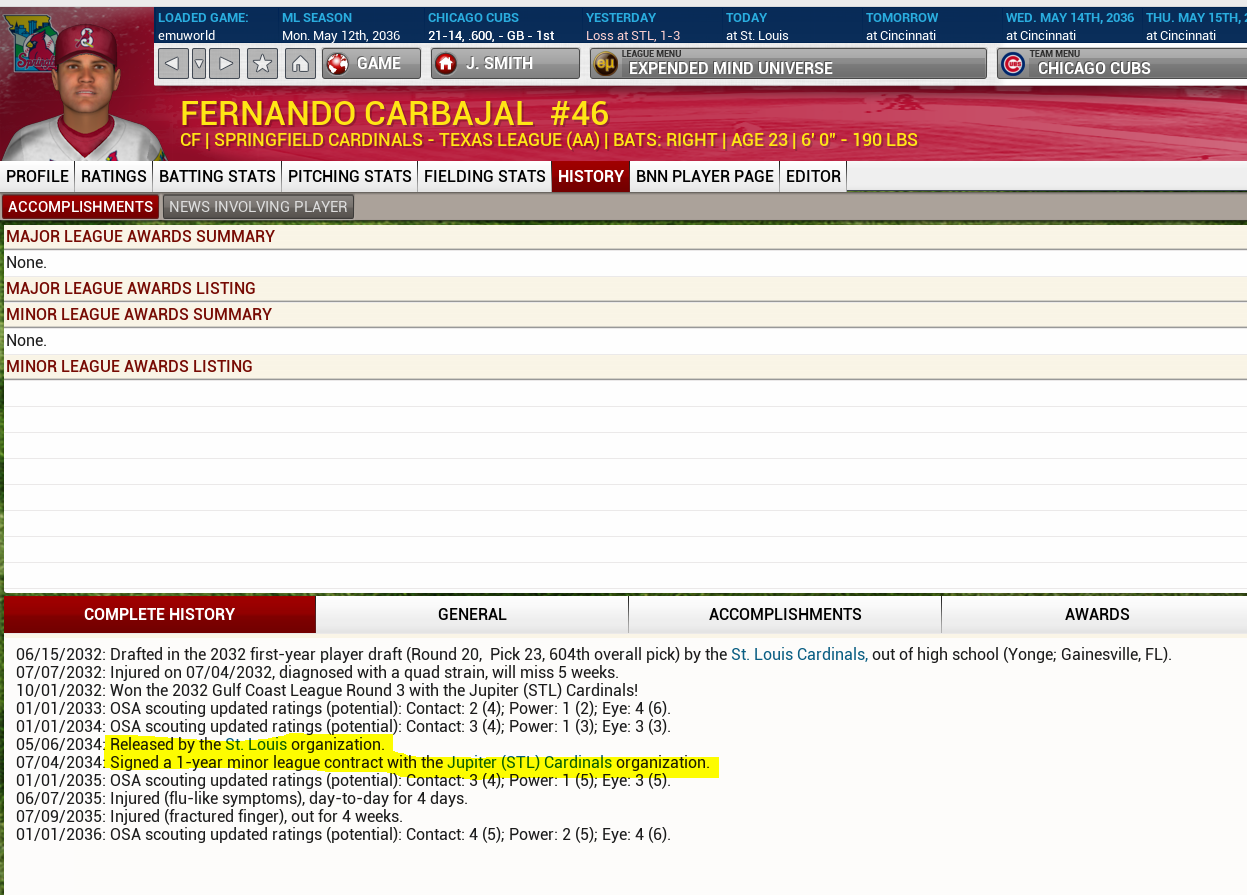
Task: Open the navigation history dropdown arrow
Action: [x=199, y=64]
